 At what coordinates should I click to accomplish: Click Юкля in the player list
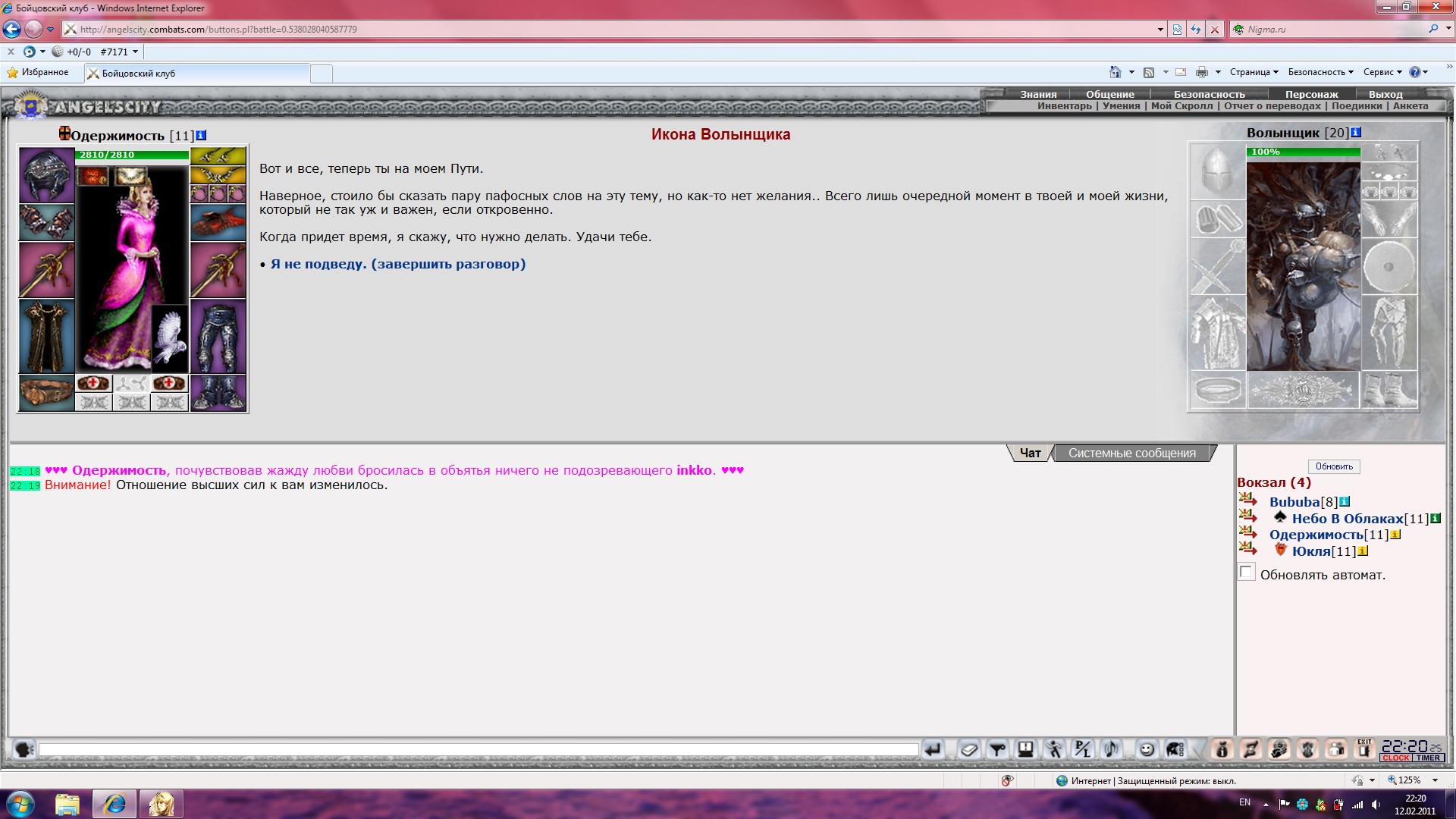(1311, 551)
